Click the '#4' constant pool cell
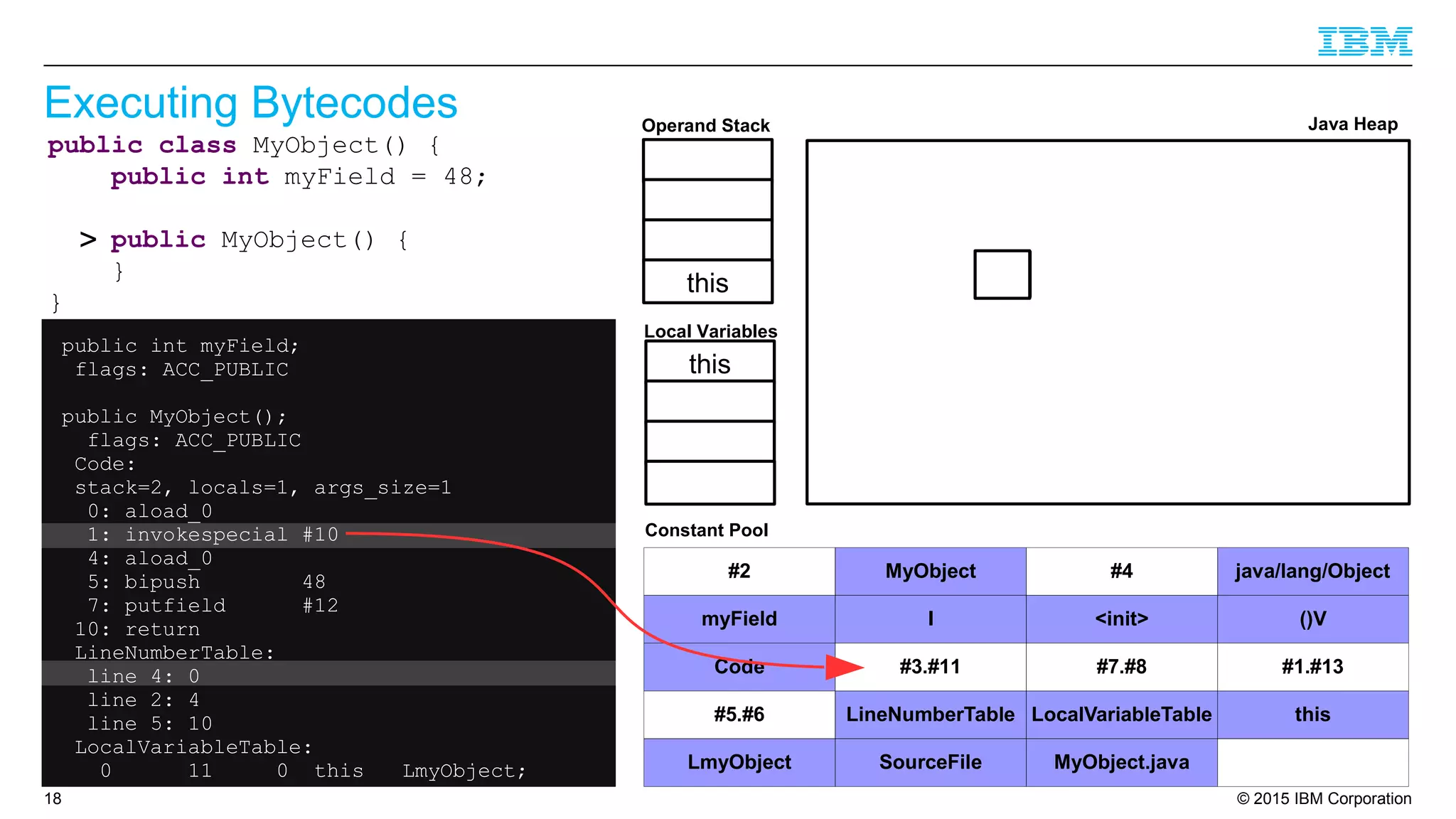Screen dimensions: 1456x819 point(1121,571)
